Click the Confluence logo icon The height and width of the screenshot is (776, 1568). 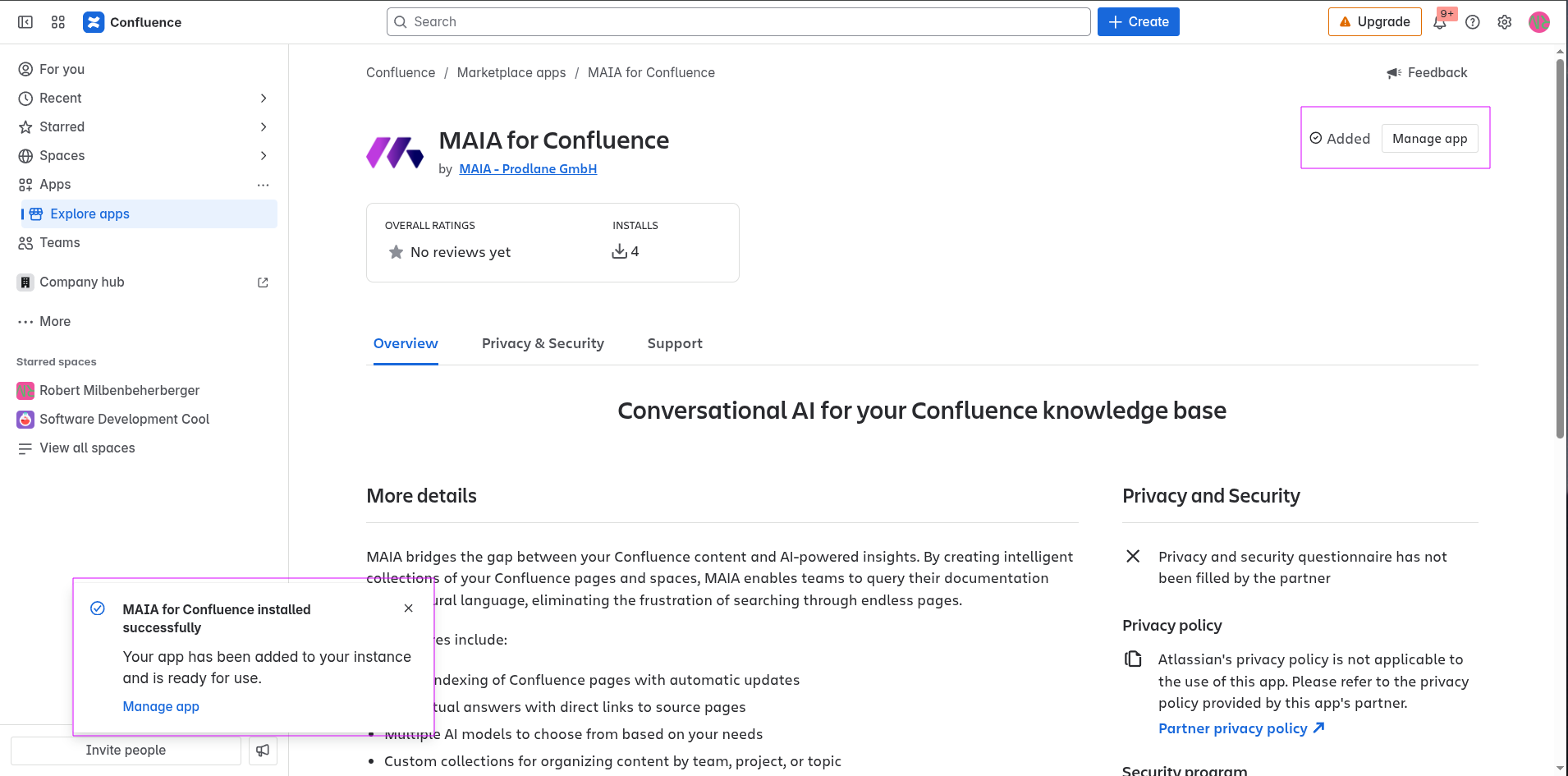tap(94, 22)
